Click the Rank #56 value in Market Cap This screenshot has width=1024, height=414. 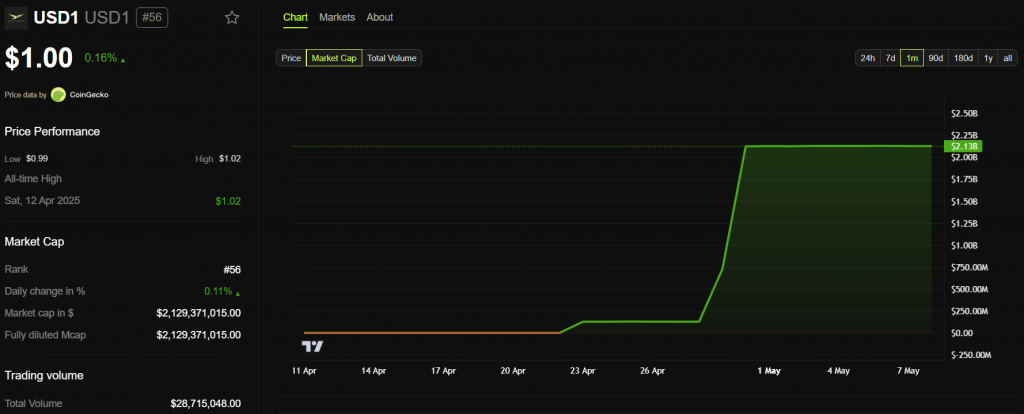pyautogui.click(x=230, y=270)
